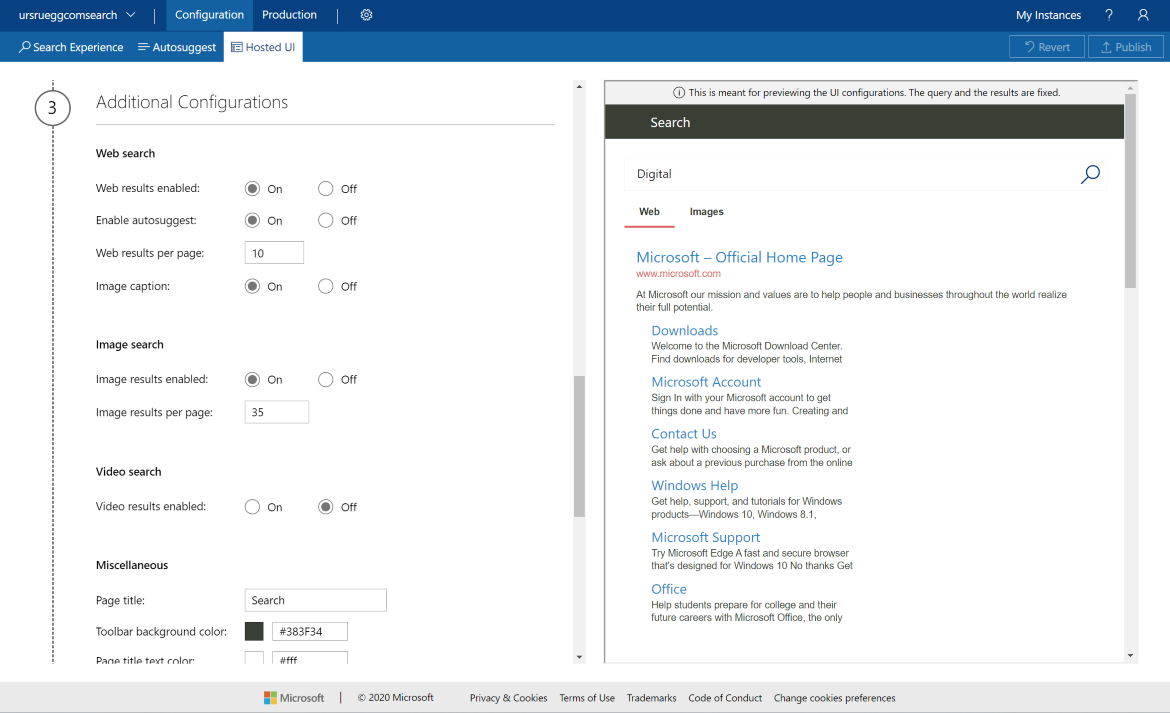Turn Image results enabled Off
Image resolution: width=1170 pixels, height=713 pixels.
(x=325, y=380)
